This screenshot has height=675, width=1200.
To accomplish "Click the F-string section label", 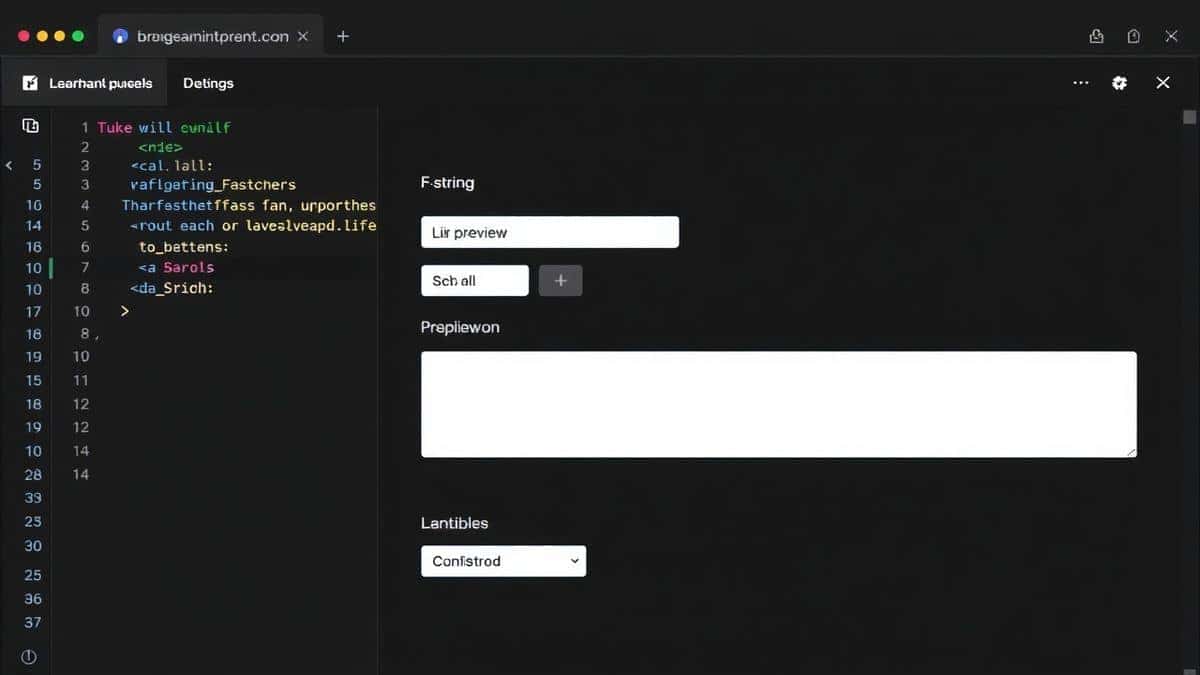I will pyautogui.click(x=447, y=183).
